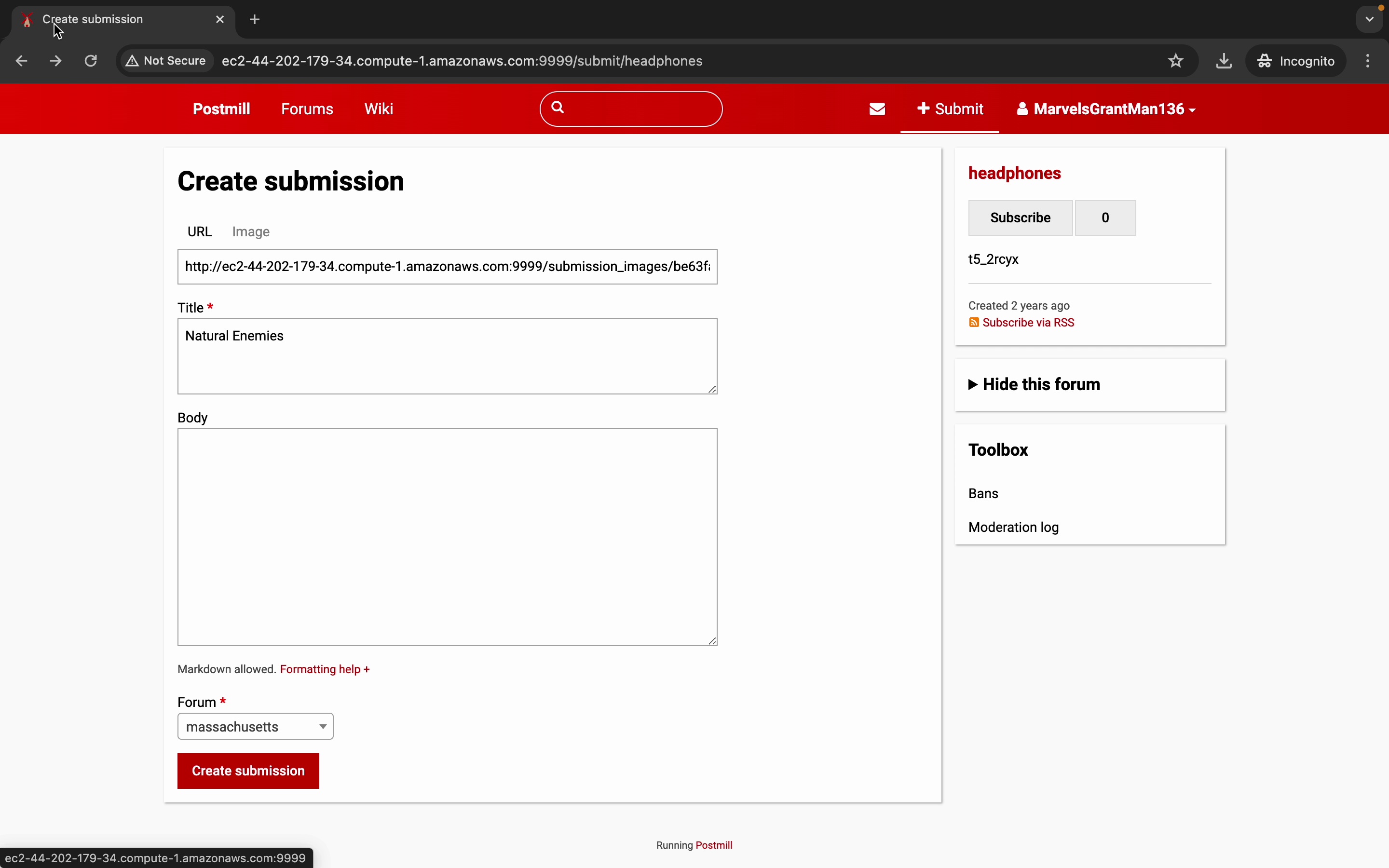This screenshot has width=1389, height=868.
Task: Open browser downloads icon
Action: (1224, 61)
